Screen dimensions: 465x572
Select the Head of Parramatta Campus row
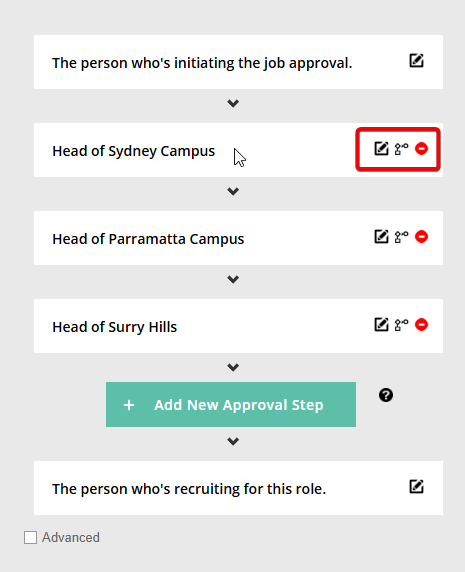[x=239, y=238]
